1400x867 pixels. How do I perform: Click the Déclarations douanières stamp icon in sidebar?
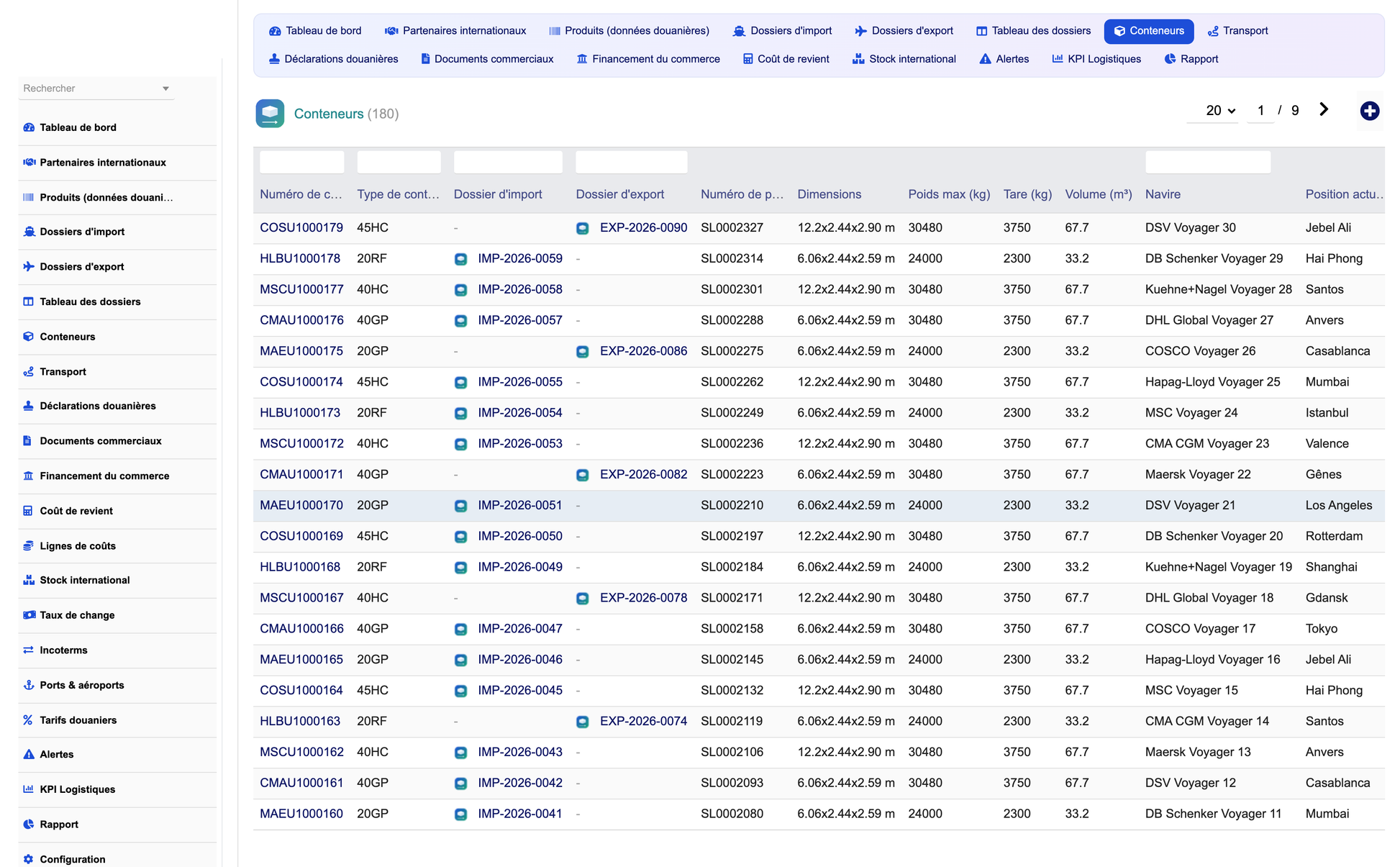[x=29, y=406]
